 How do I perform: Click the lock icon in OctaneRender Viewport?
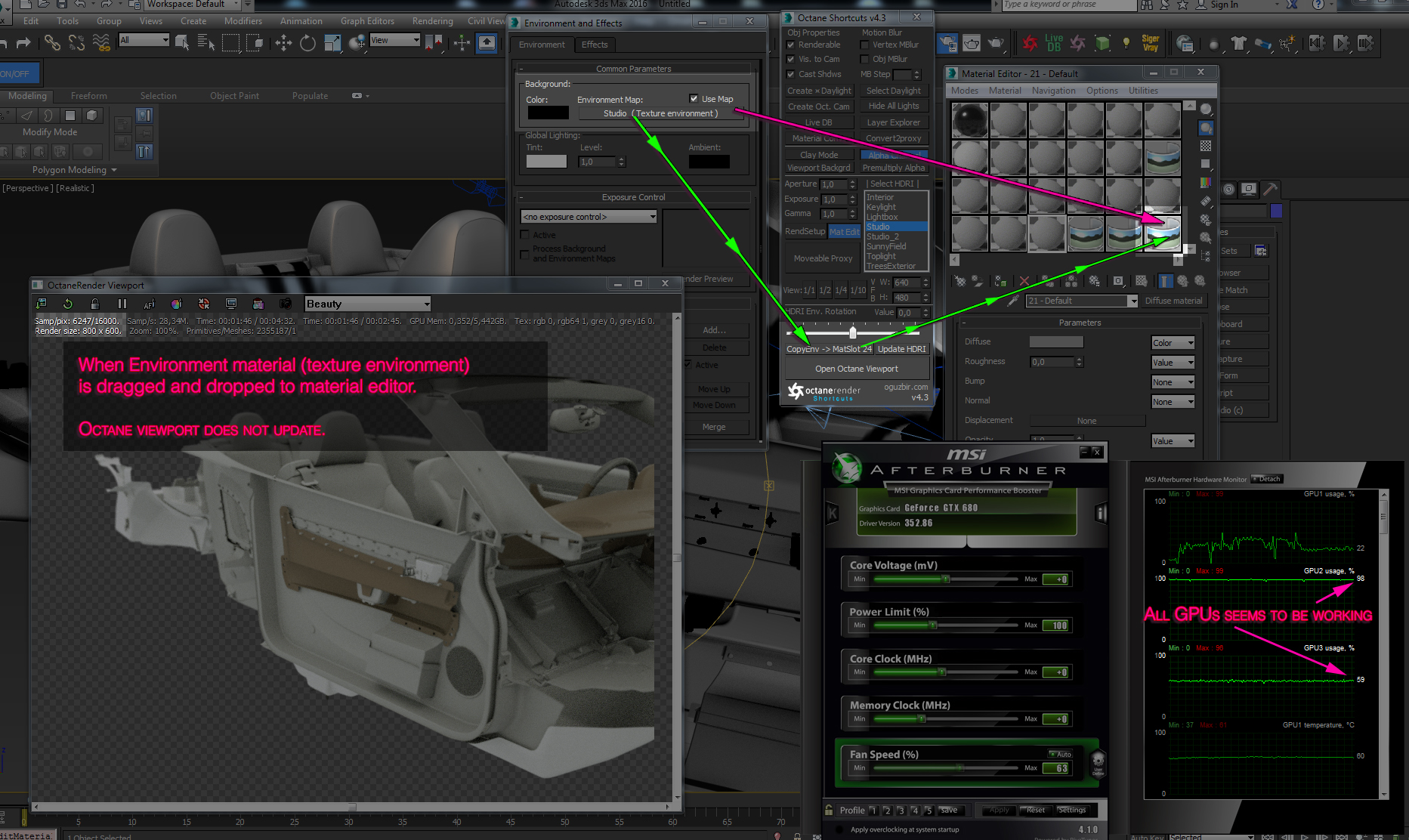(95, 304)
